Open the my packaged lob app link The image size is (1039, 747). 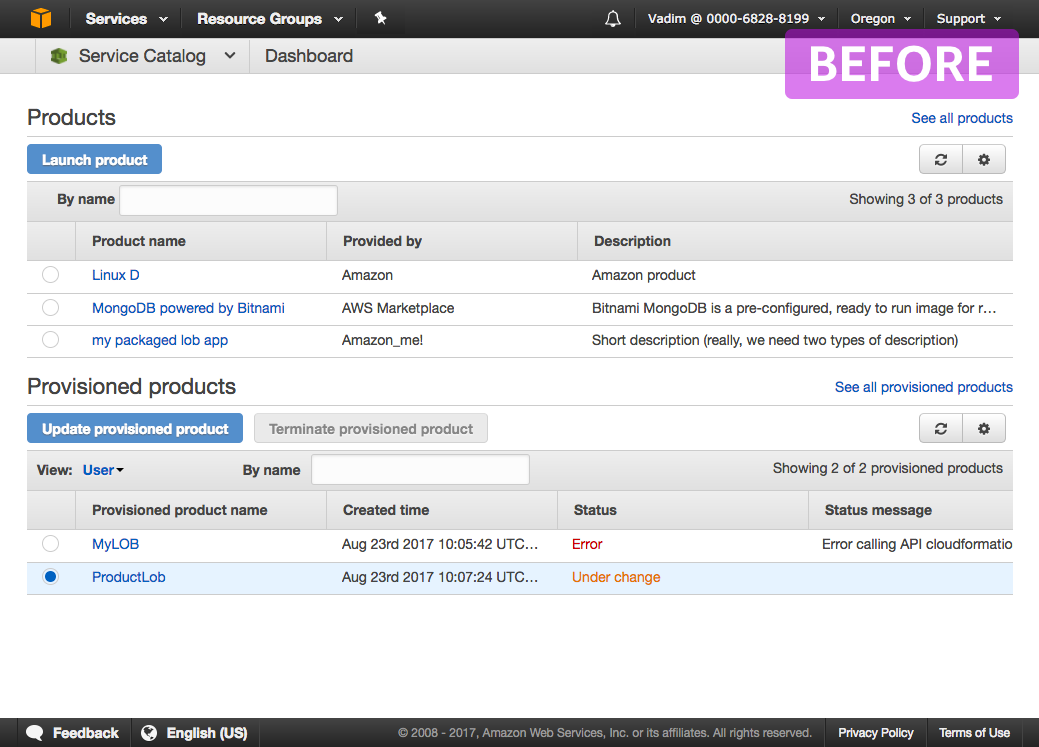160,340
